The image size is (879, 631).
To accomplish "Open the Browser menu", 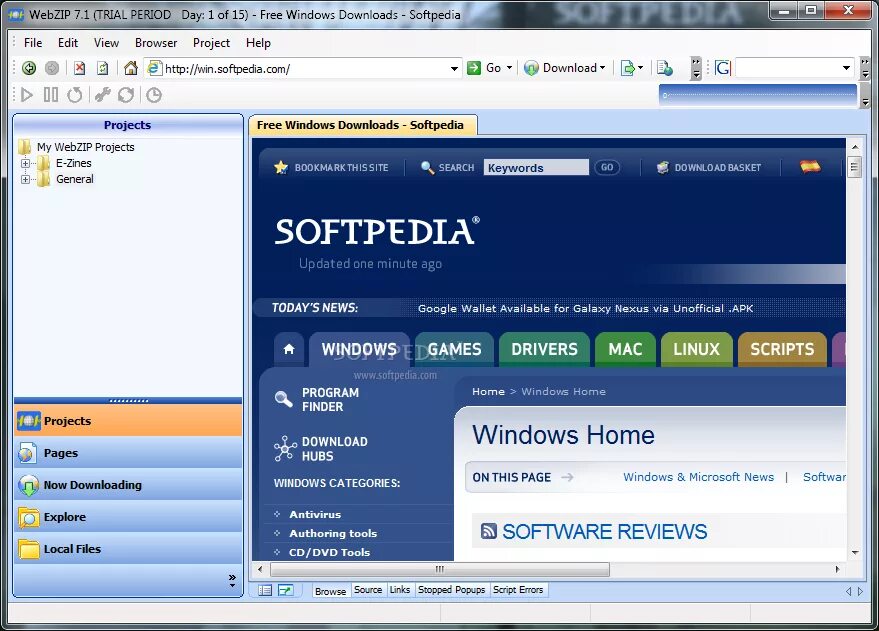I will point(156,43).
